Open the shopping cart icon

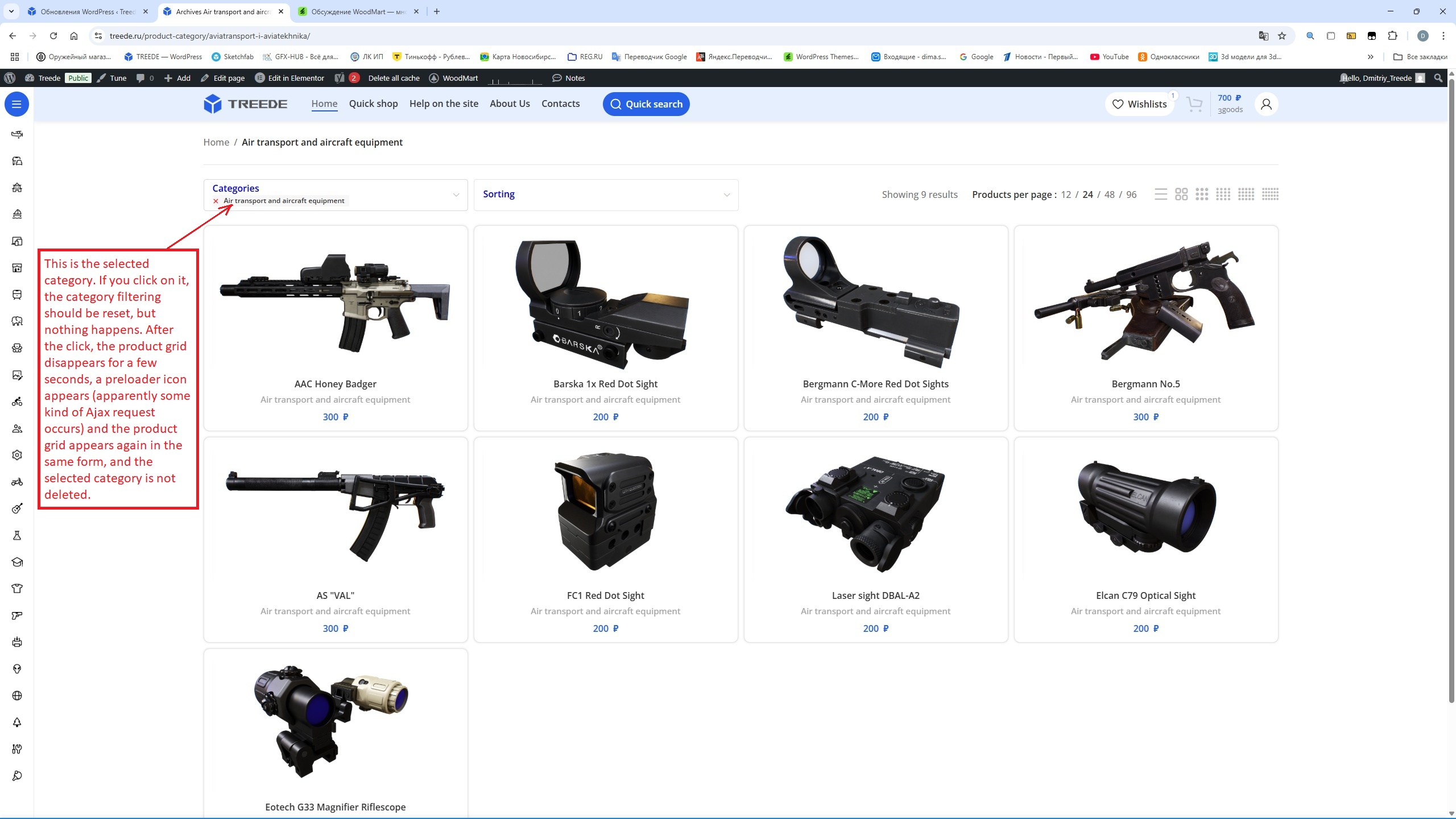click(1194, 104)
